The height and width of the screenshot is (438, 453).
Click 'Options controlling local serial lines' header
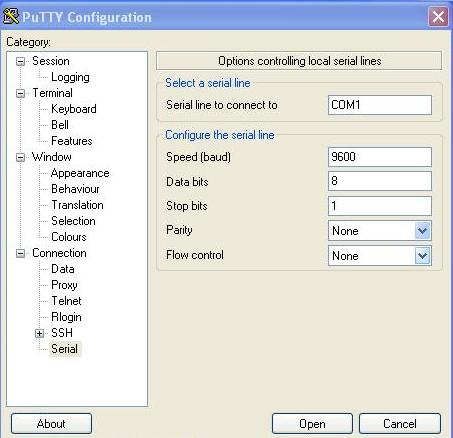coord(299,61)
